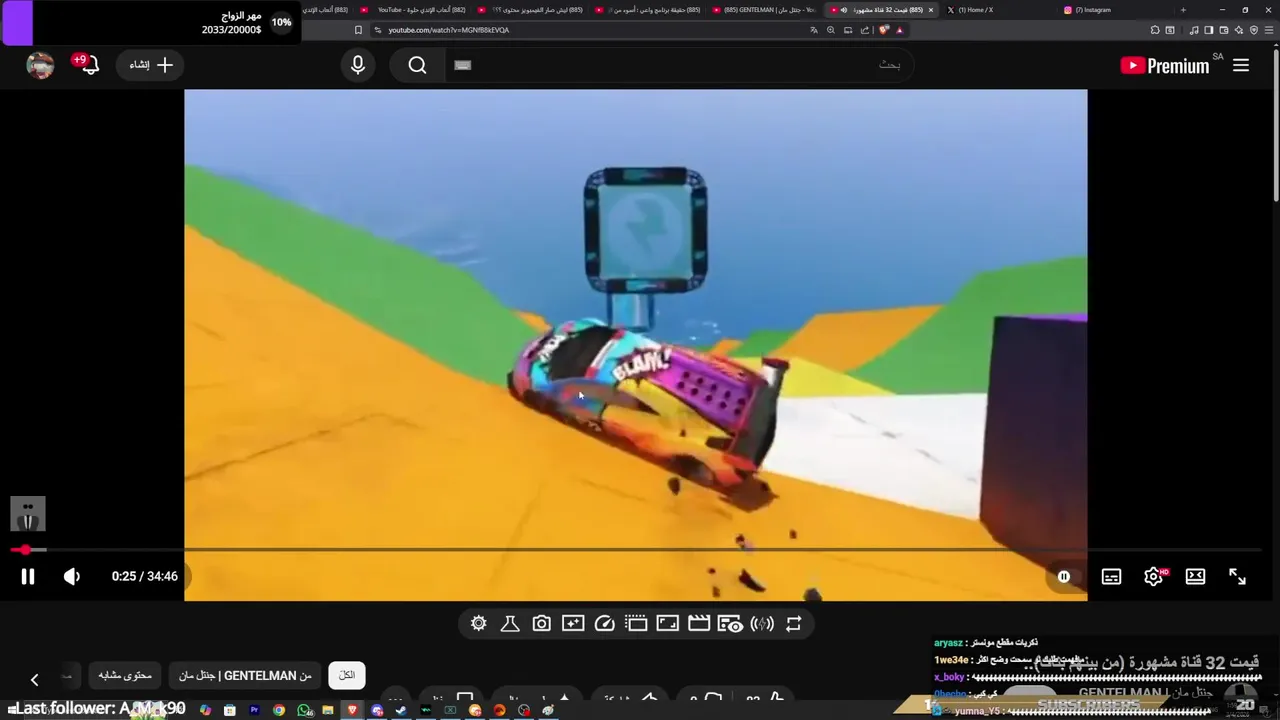Open Microsoft Store from taskbar
Viewport: 1280px width, 720px height.
(230, 710)
